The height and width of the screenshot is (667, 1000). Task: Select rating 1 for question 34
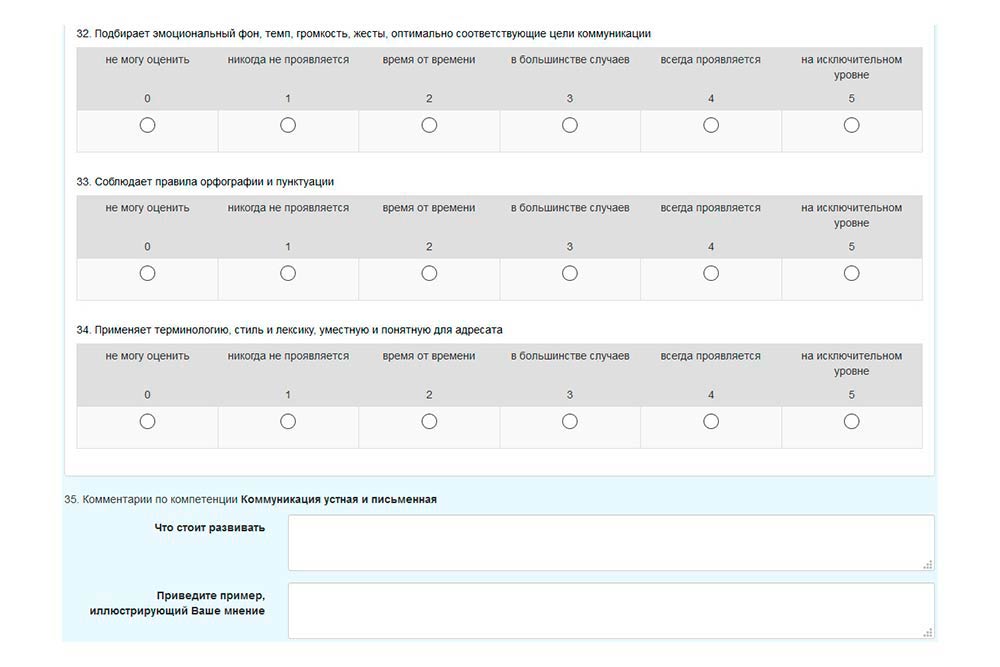click(288, 421)
